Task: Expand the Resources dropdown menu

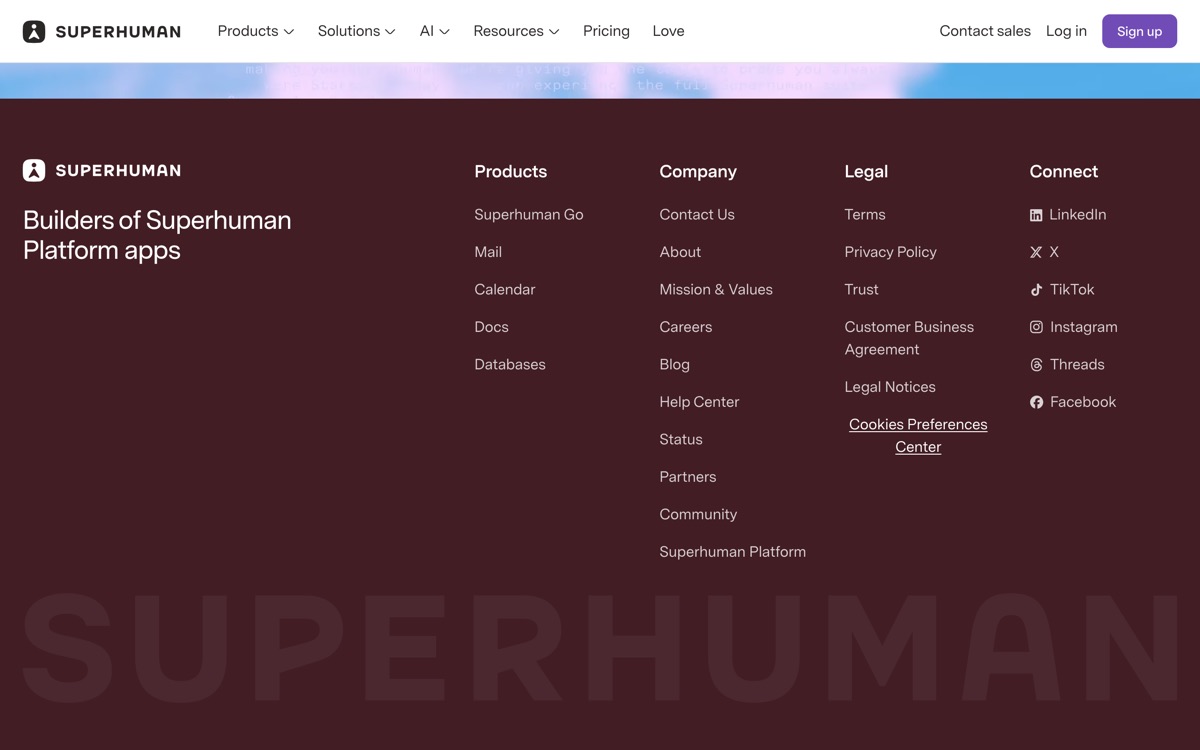Action: click(x=516, y=31)
